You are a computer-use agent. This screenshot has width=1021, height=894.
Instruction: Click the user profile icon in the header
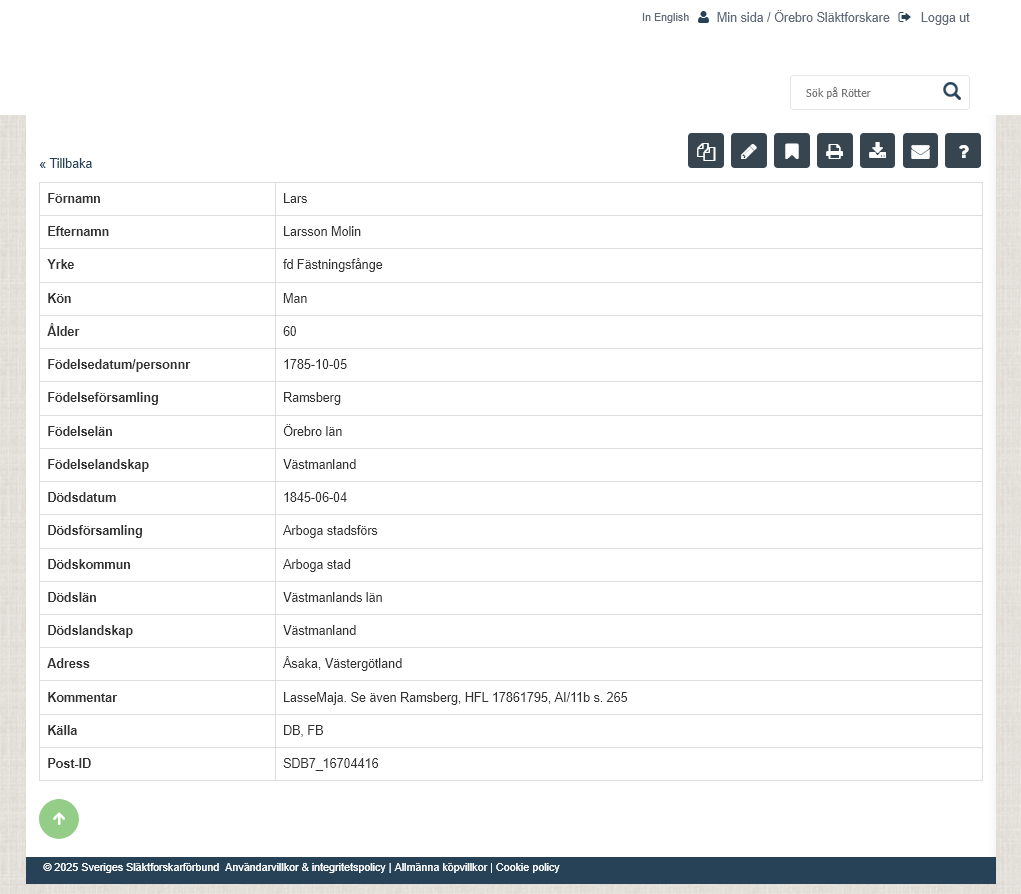tap(704, 17)
